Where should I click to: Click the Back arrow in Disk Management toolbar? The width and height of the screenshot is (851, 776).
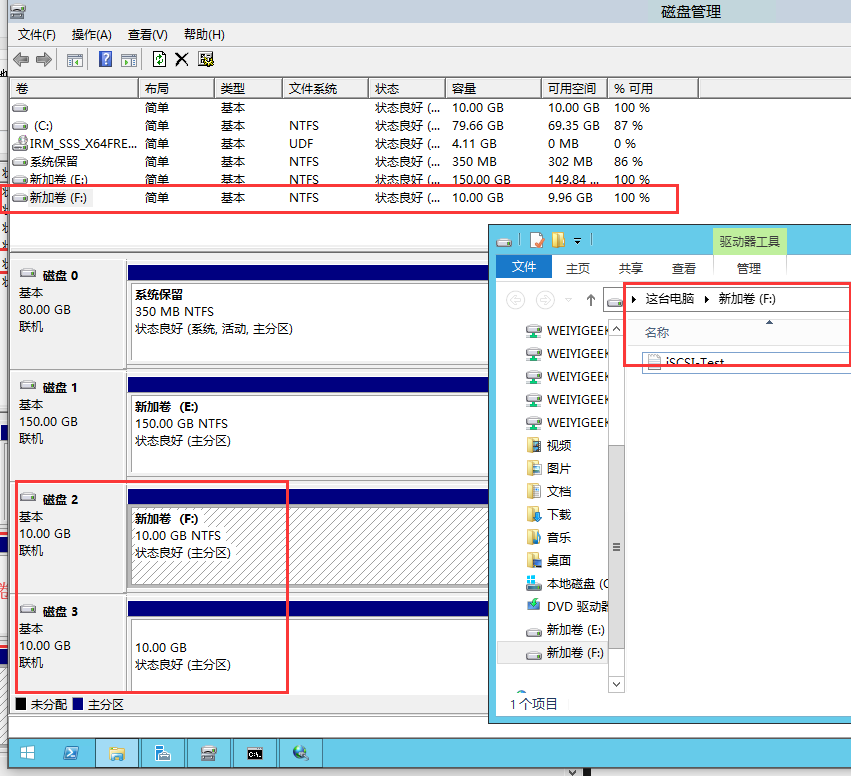[21, 59]
